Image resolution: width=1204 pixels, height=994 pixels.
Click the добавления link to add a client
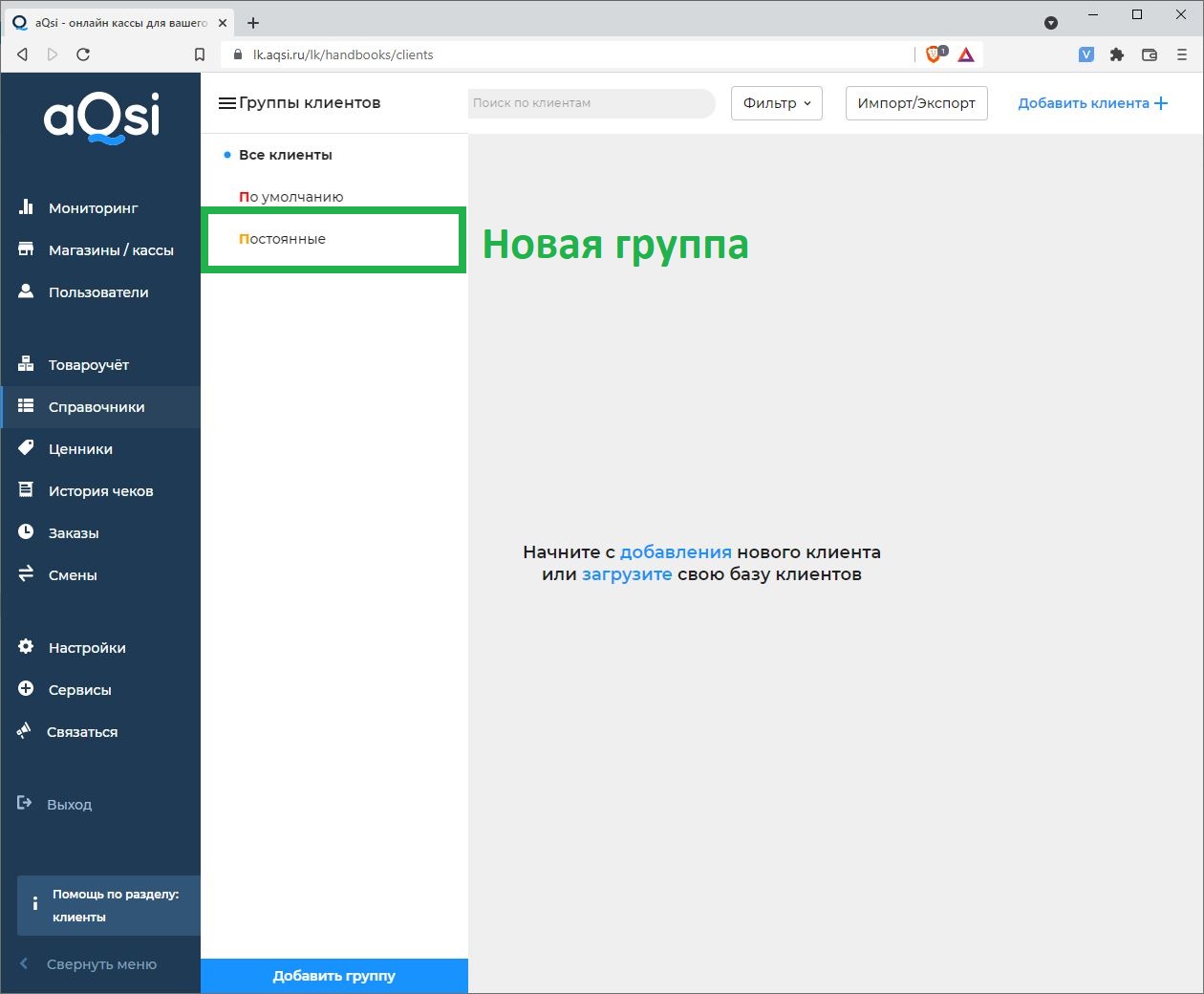click(x=676, y=551)
